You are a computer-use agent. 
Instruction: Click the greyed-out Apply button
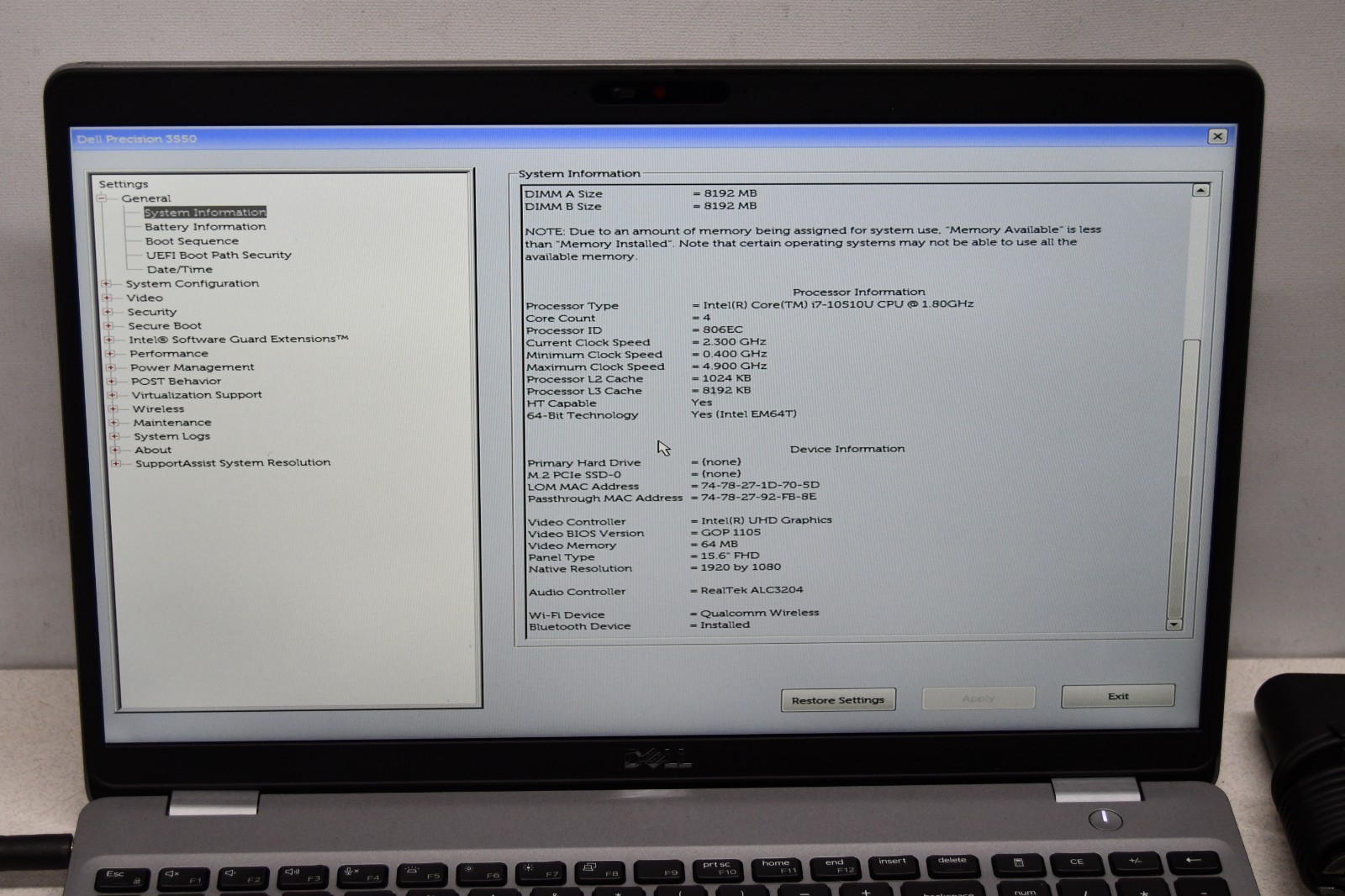point(978,698)
